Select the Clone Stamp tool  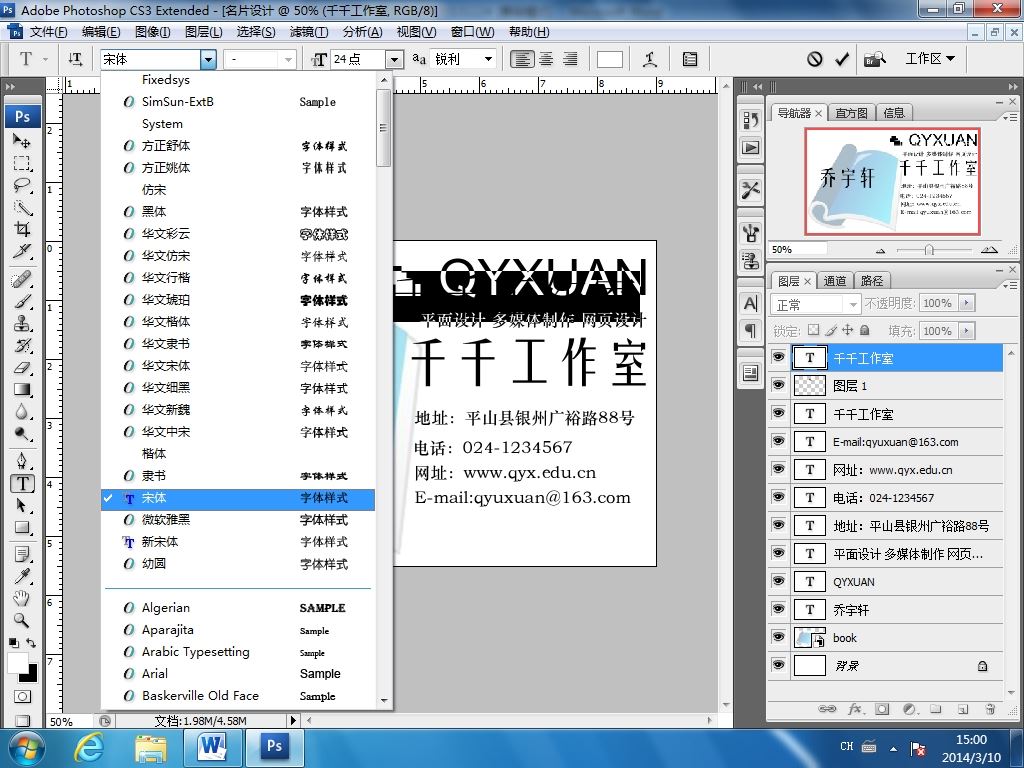22,323
